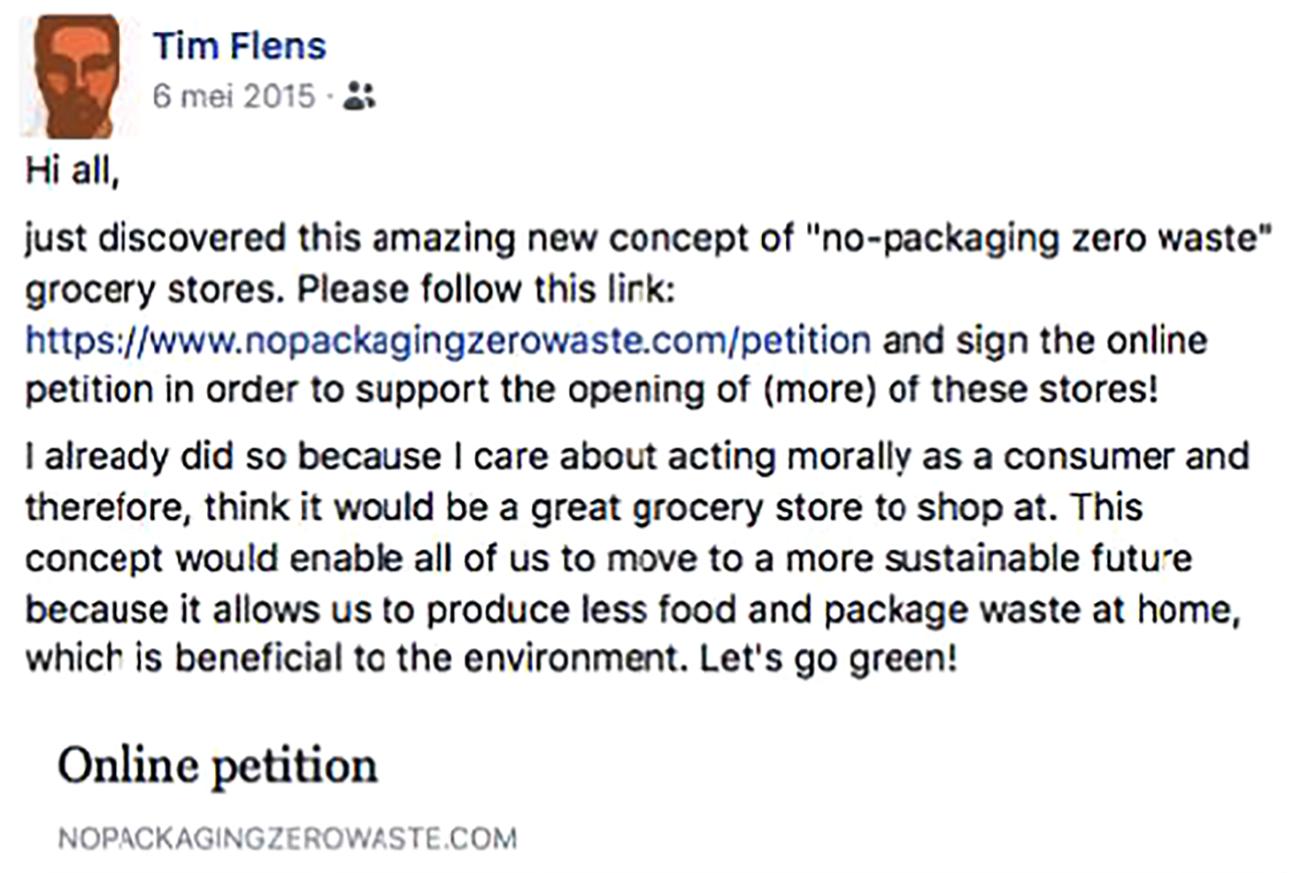The width and height of the screenshot is (1293, 873).
Task: Click the friends audience icon
Action: click(358, 97)
